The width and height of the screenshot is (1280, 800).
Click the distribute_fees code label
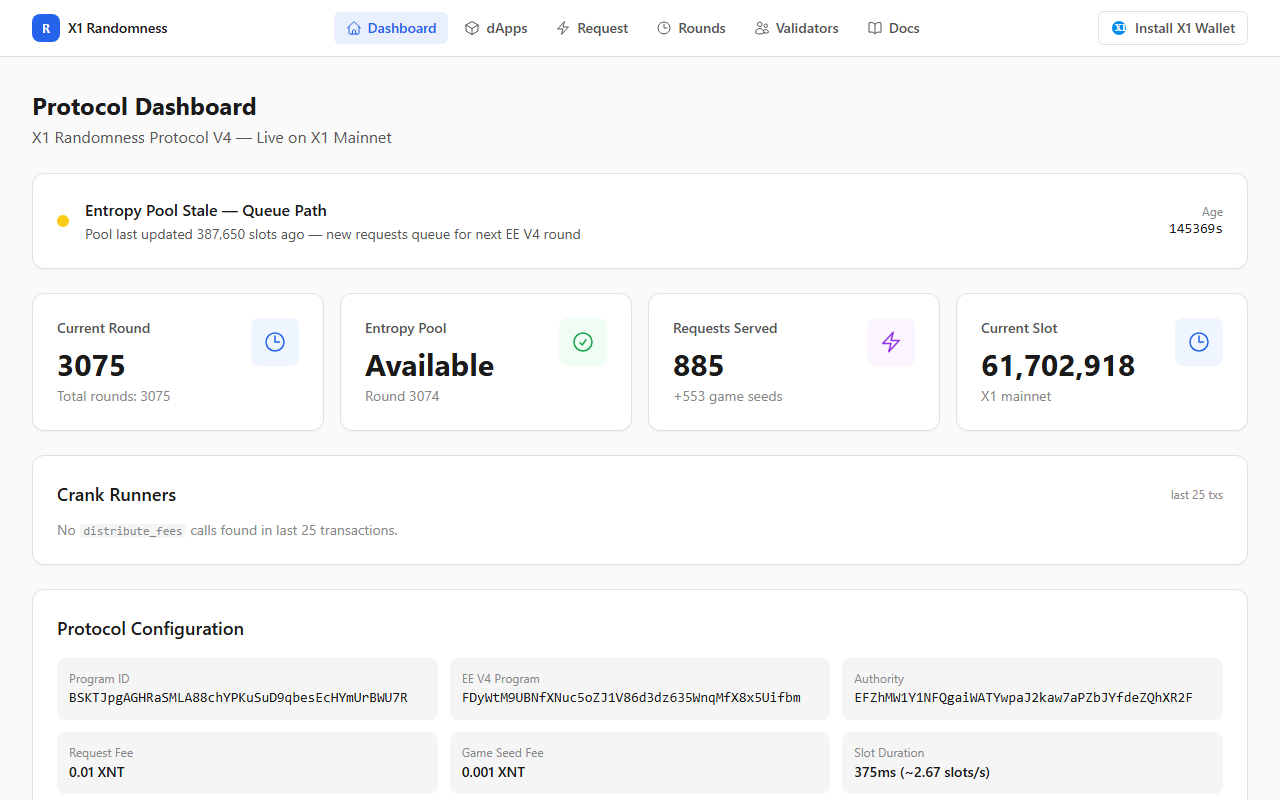point(133,531)
